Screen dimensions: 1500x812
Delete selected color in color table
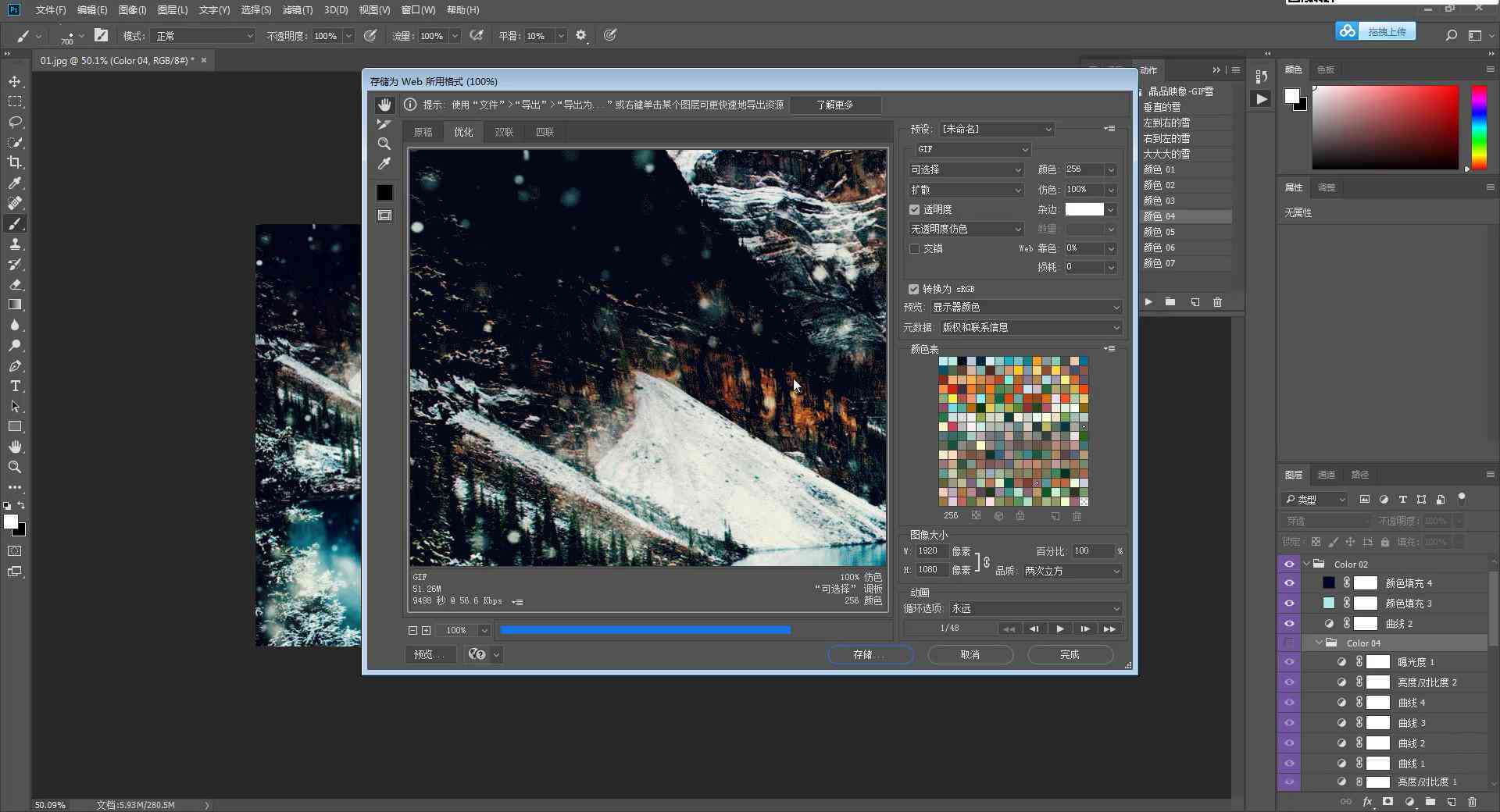pos(1077,516)
